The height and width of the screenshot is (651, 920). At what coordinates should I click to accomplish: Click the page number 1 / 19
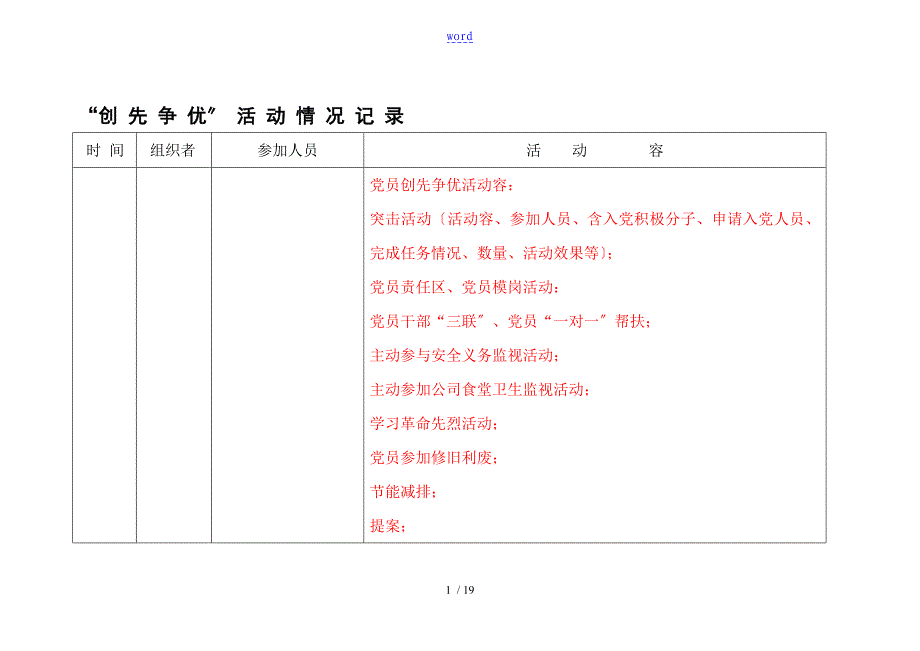(460, 591)
